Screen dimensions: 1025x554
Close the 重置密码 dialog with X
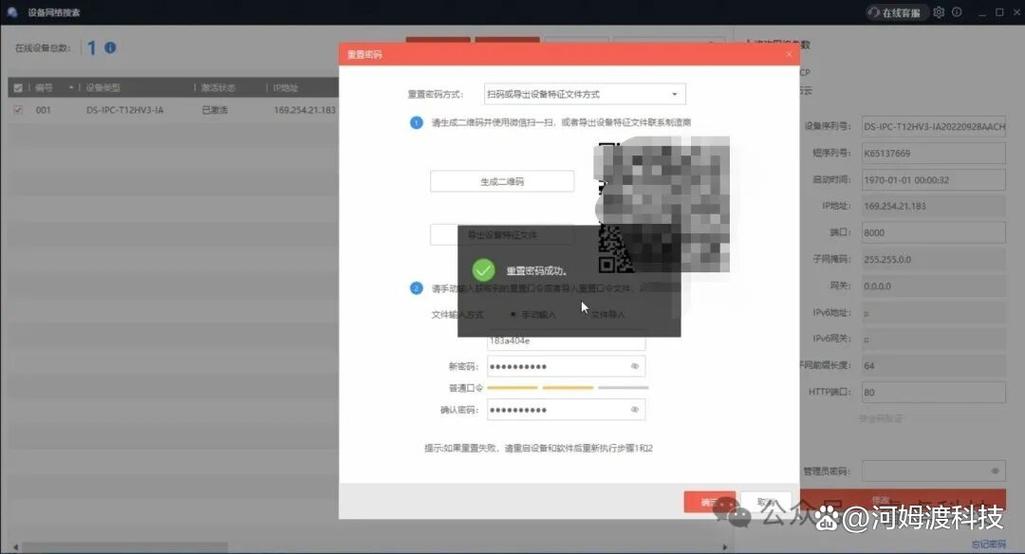[x=788, y=54]
